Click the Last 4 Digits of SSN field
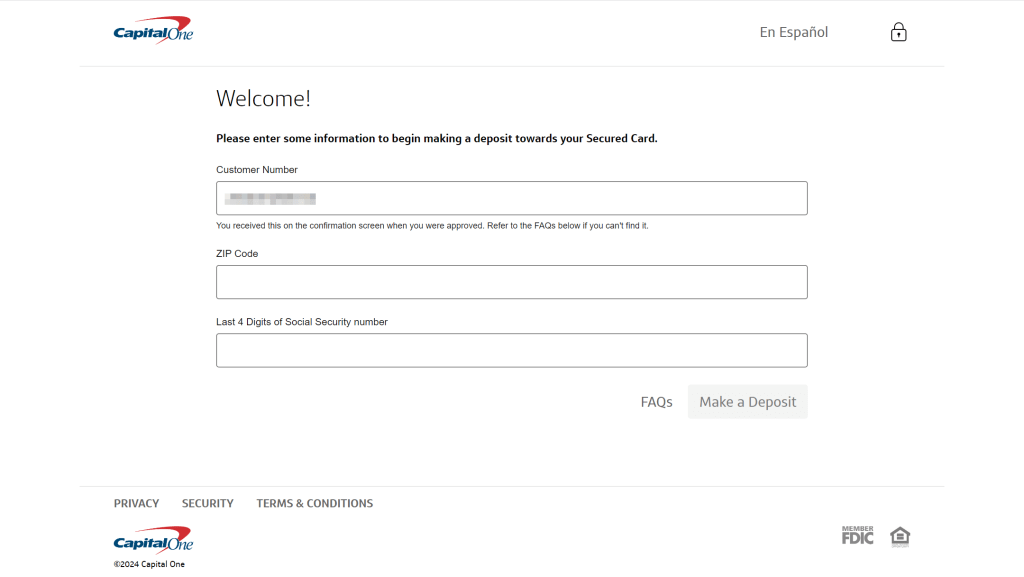1024x577 pixels. (512, 351)
